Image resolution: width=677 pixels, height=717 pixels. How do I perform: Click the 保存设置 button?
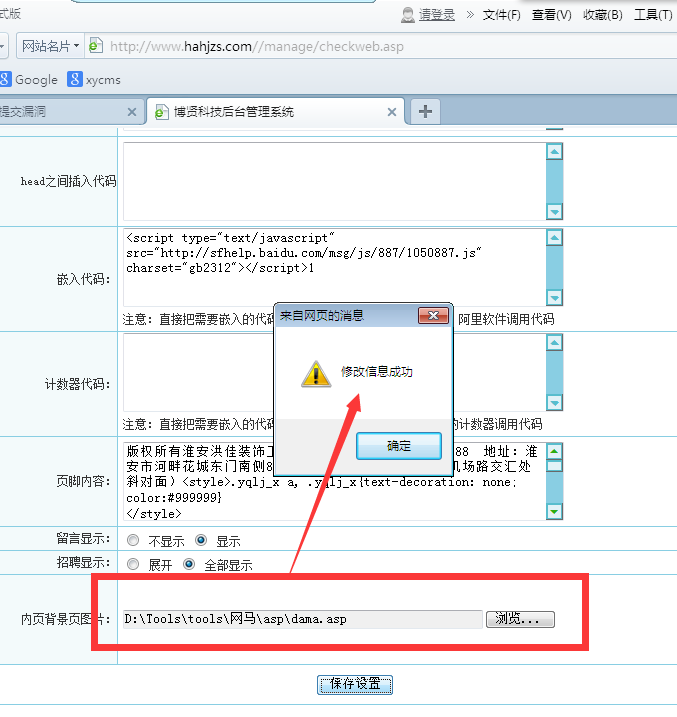pos(355,685)
